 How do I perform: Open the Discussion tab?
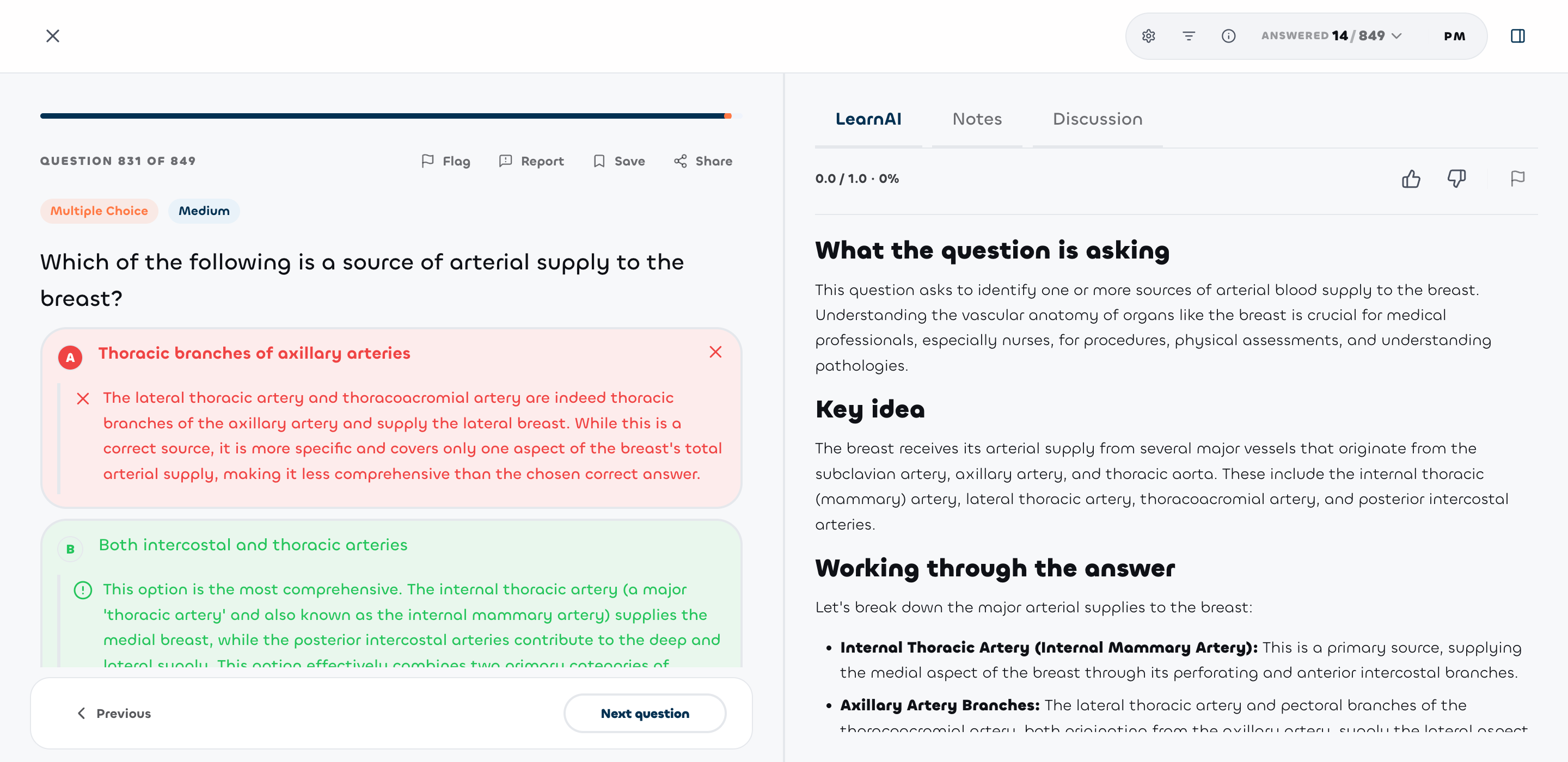click(1098, 119)
